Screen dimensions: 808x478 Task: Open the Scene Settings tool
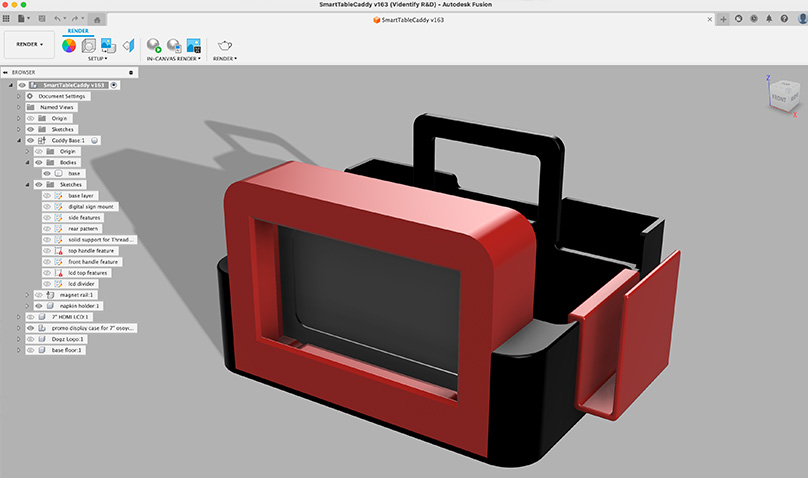point(89,45)
